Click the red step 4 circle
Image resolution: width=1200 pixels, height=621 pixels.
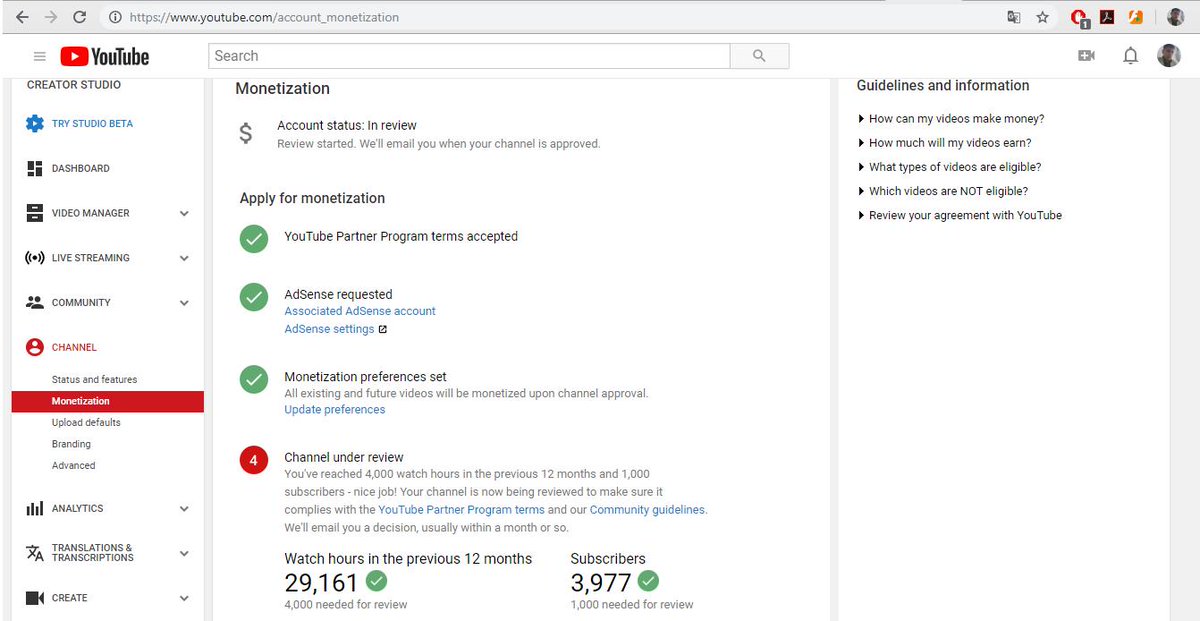254,461
